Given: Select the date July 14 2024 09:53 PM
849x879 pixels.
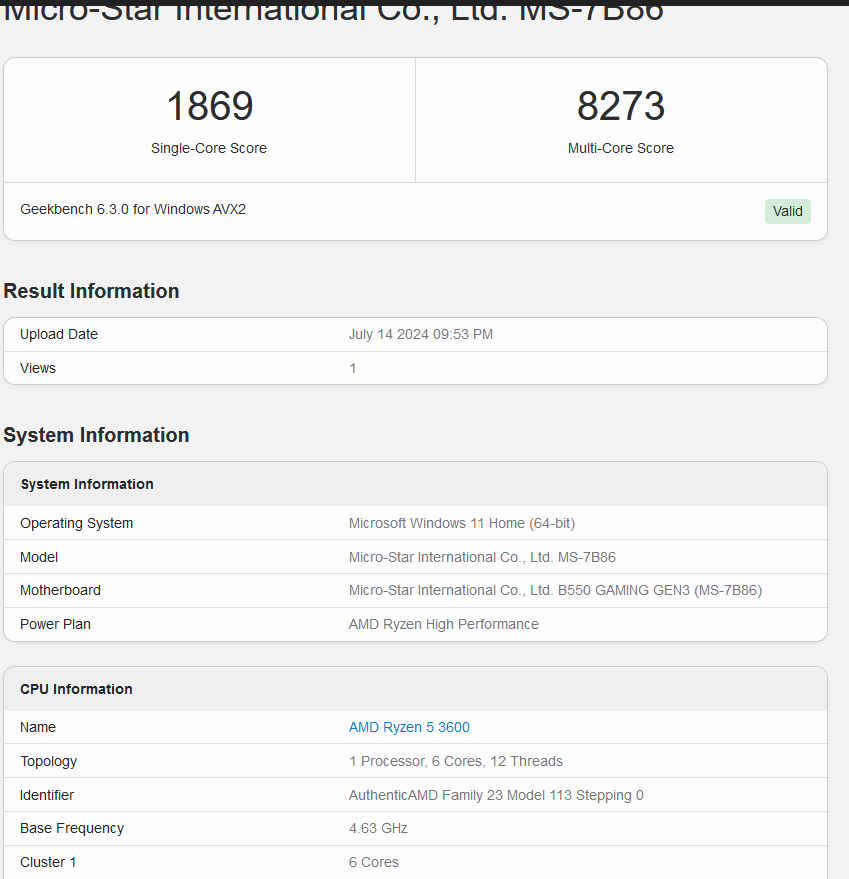Looking at the screenshot, I should (x=421, y=334).
